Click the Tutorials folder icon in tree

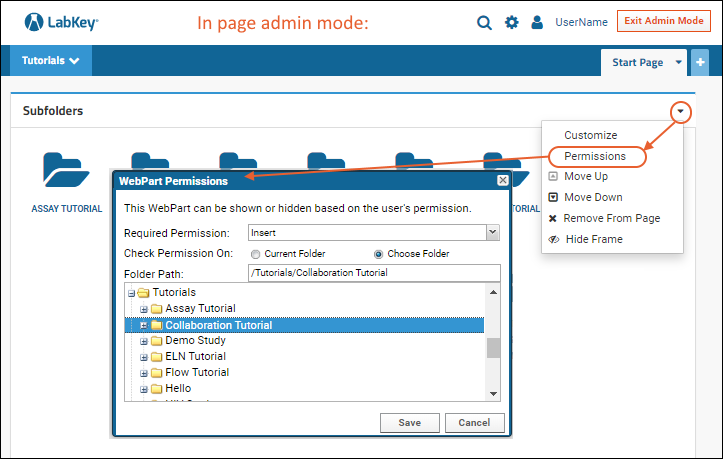tap(143, 292)
